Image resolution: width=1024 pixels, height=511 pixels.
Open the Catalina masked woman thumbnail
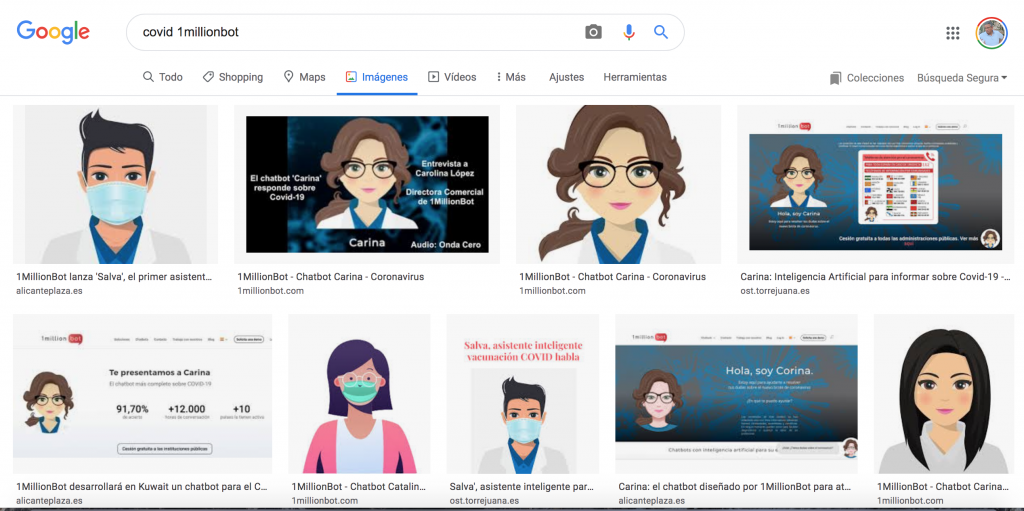(x=359, y=393)
